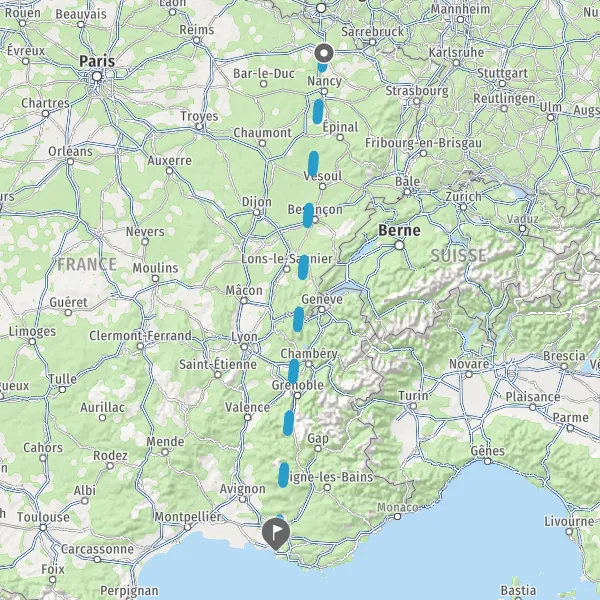Click the Gênes city marker on the coast
The height and width of the screenshot is (600, 600).
click(488, 461)
